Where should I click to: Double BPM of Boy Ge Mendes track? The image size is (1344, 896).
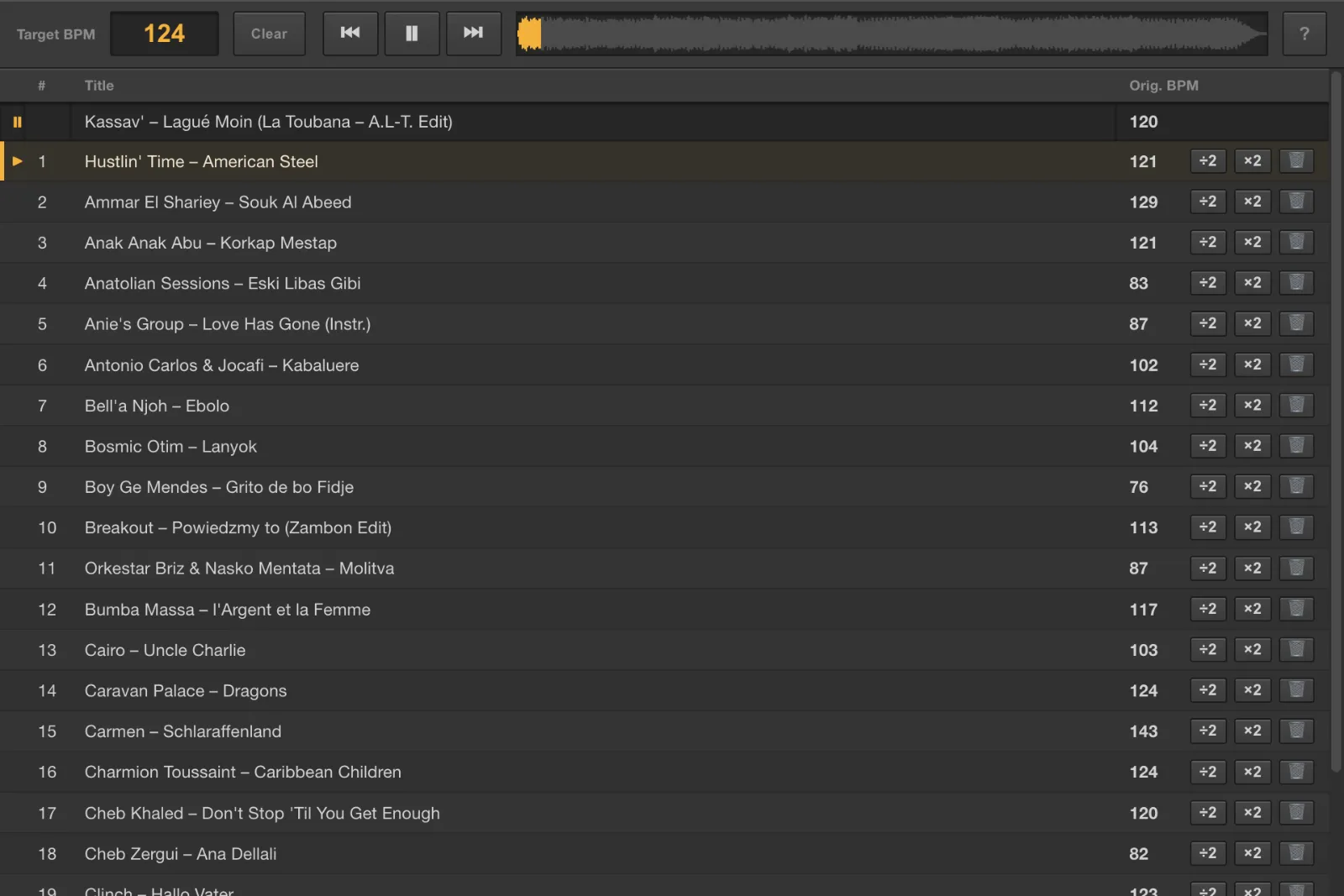pyautogui.click(x=1252, y=486)
